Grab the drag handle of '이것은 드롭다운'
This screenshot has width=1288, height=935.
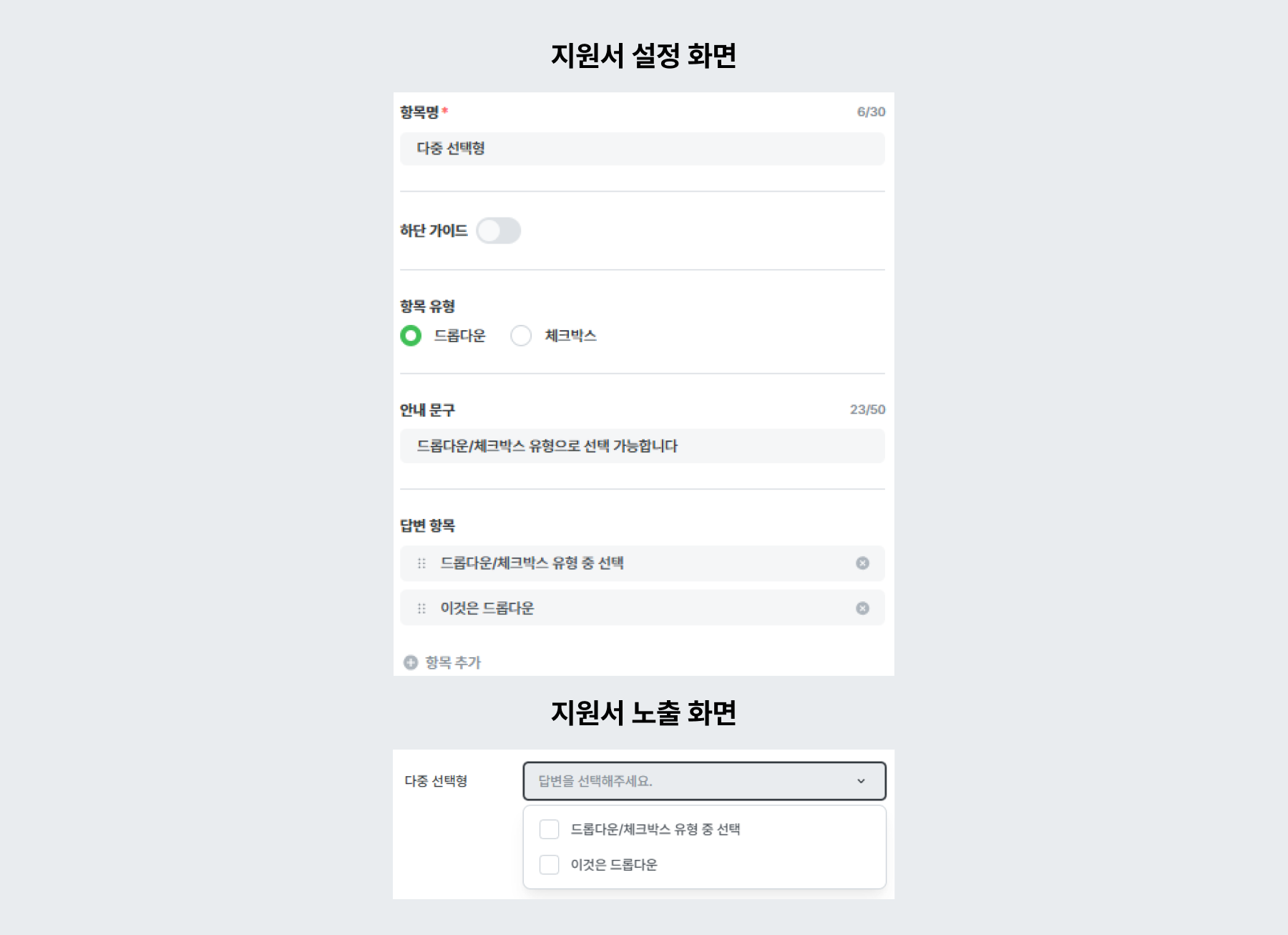[x=420, y=608]
